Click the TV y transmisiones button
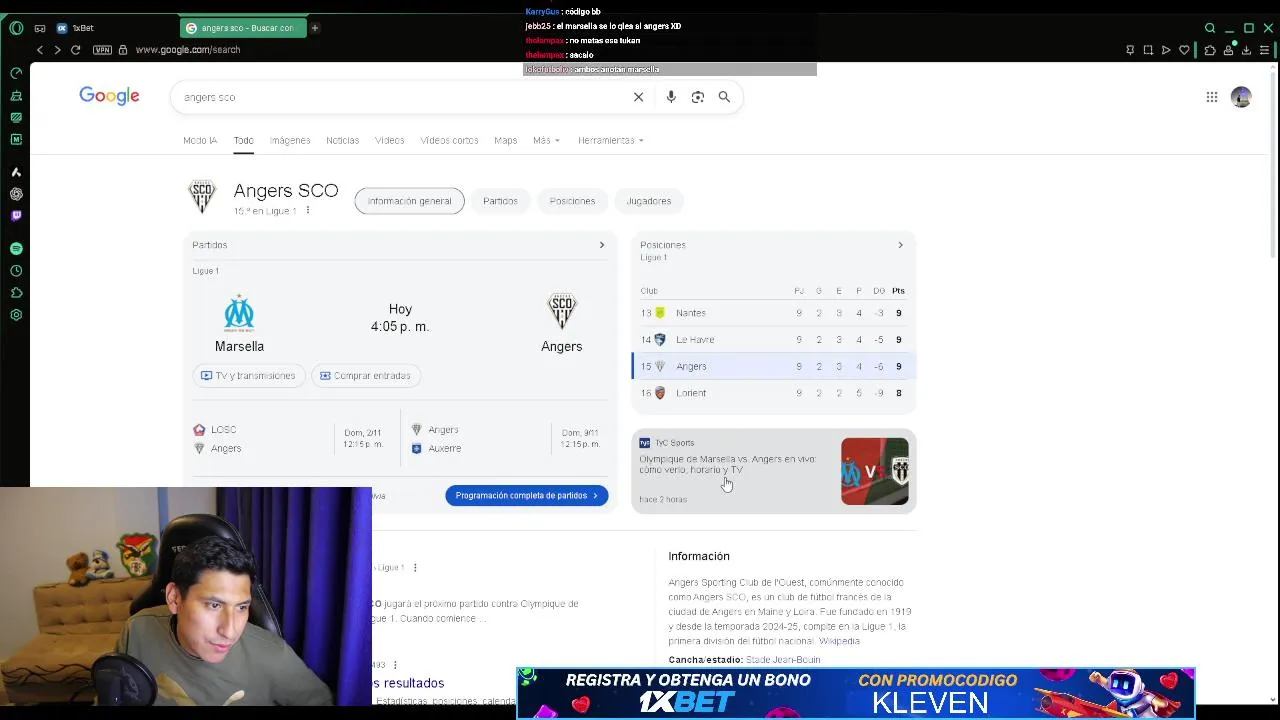Viewport: 1280px width, 720px height. pos(248,376)
